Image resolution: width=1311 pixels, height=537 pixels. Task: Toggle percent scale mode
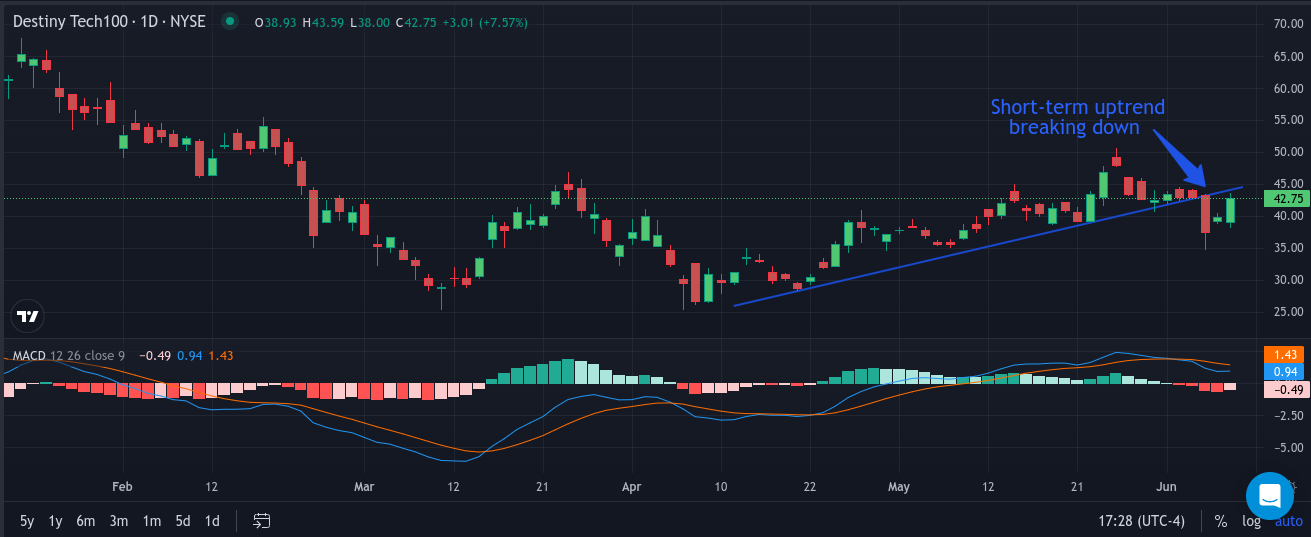[1220, 521]
